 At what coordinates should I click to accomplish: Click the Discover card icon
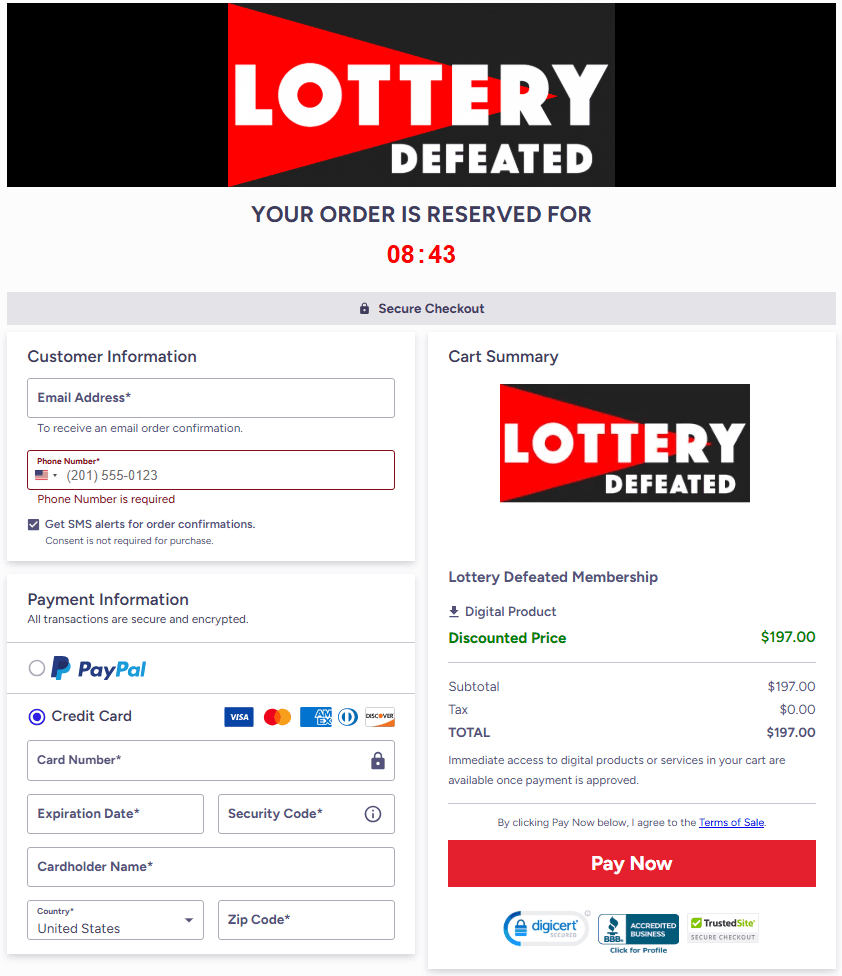point(380,717)
